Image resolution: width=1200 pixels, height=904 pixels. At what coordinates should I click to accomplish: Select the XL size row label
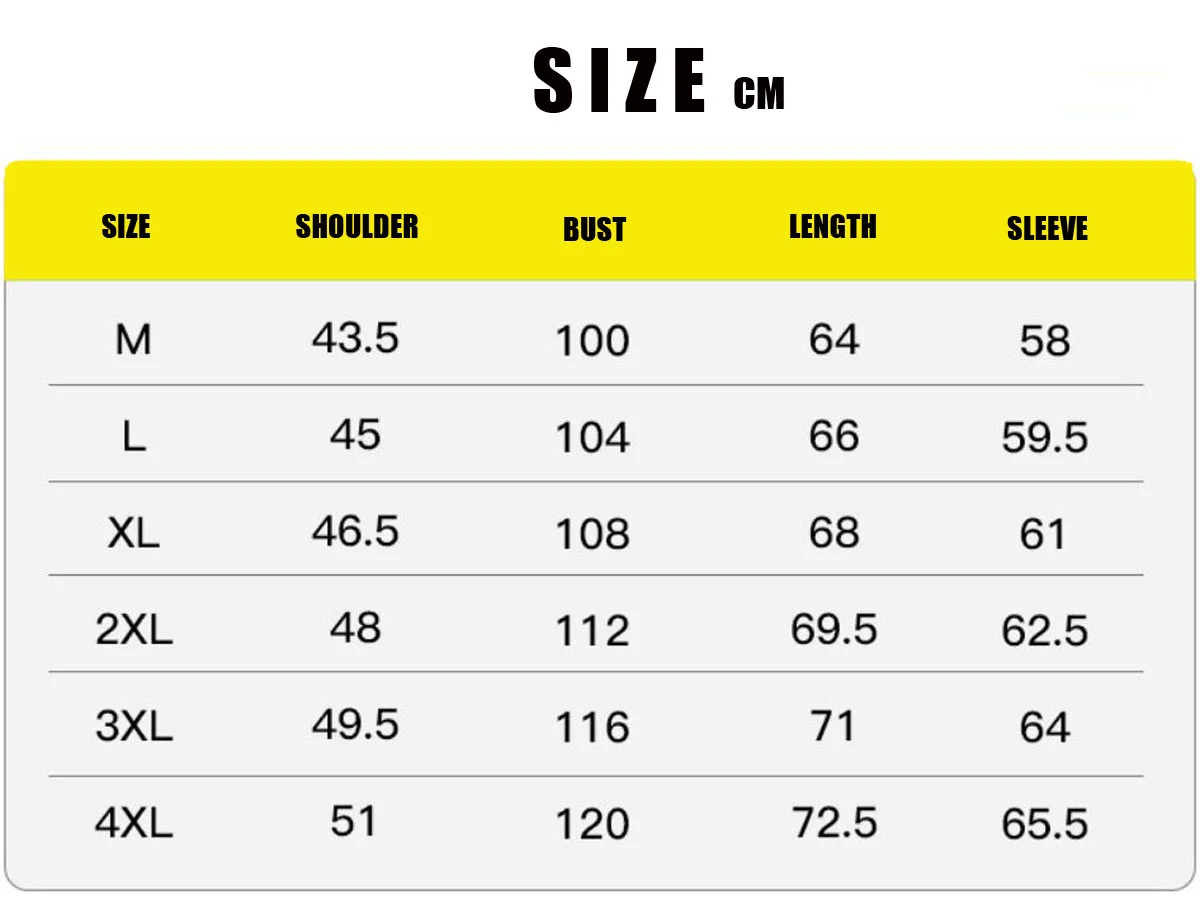coord(133,533)
